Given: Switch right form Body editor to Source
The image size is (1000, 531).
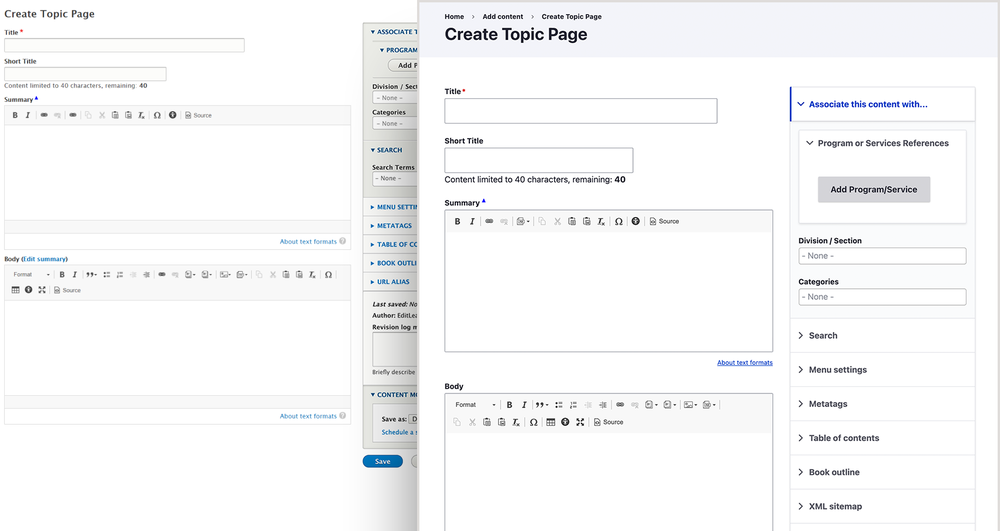Looking at the screenshot, I should 608,422.
